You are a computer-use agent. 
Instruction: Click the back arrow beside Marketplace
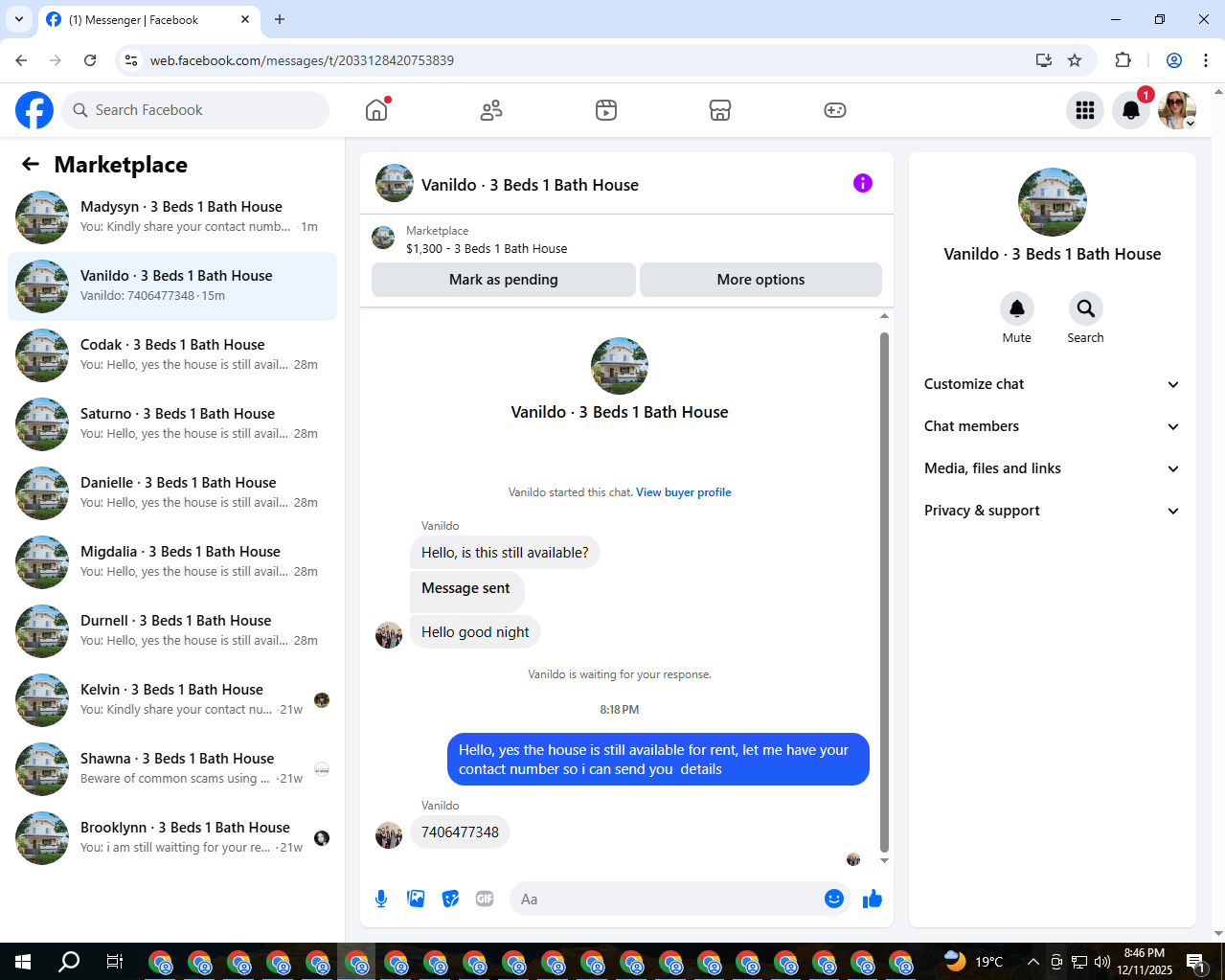point(31,164)
